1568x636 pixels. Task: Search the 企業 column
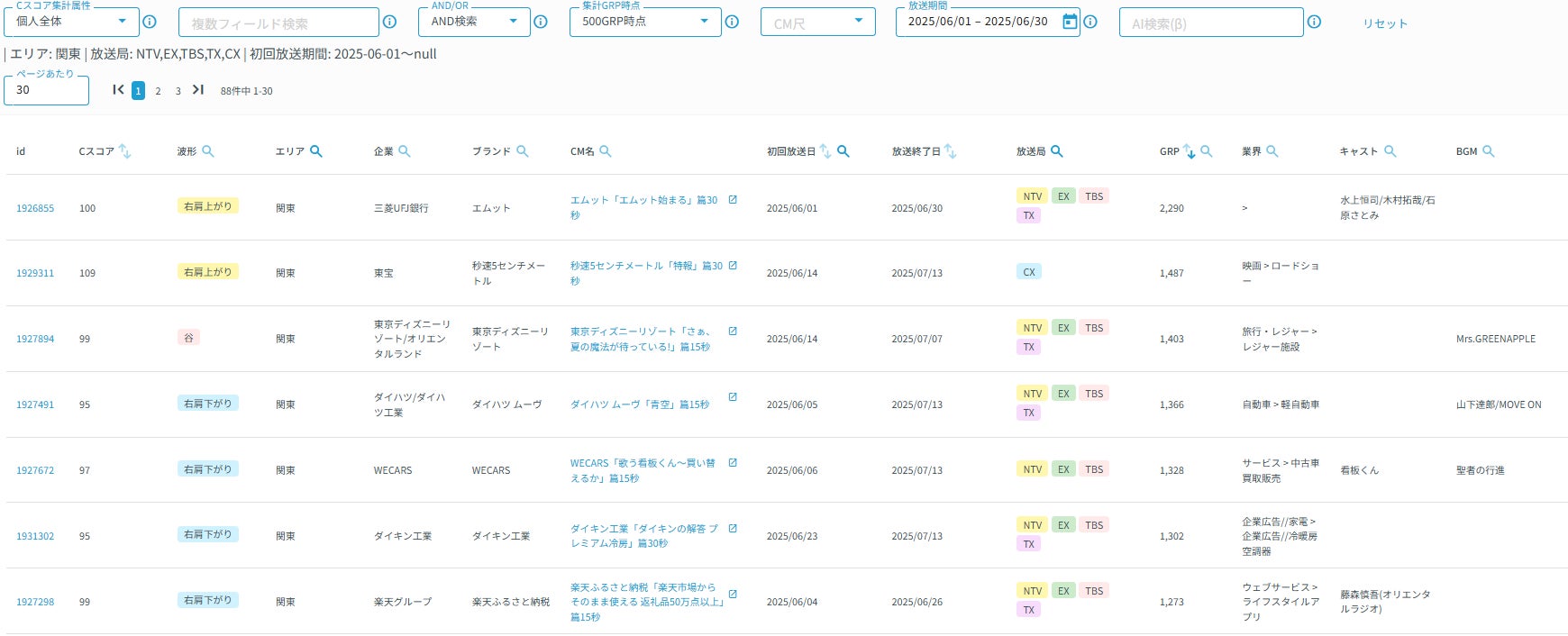coord(405,151)
